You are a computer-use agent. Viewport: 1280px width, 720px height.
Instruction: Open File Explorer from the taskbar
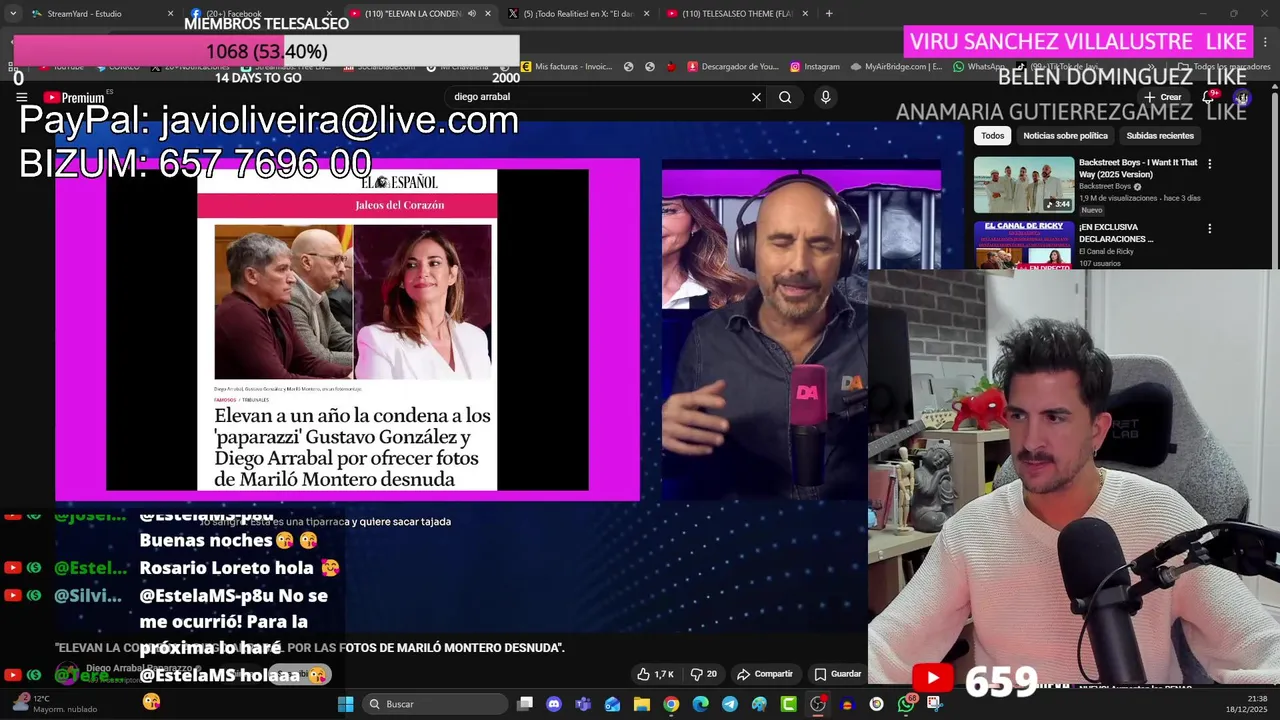point(642,704)
